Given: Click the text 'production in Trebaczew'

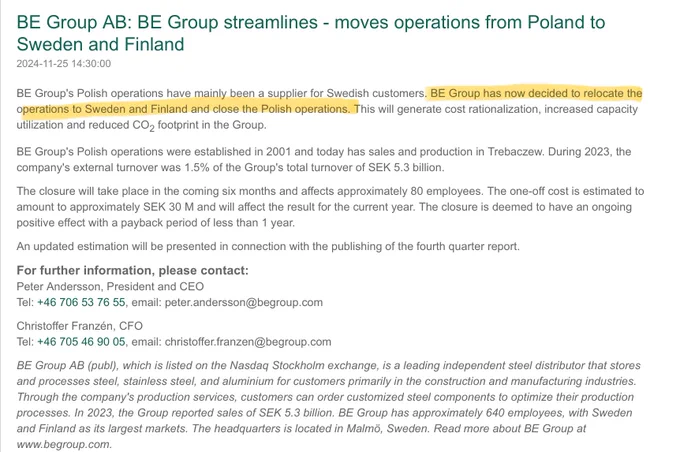Looking at the screenshot, I should pyautogui.click(x=481, y=152).
